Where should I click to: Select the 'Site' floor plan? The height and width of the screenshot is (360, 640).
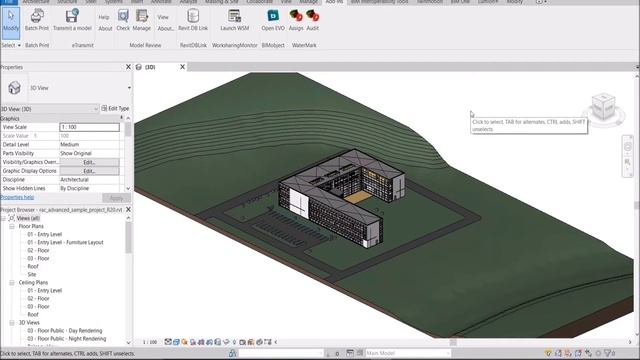[32, 274]
